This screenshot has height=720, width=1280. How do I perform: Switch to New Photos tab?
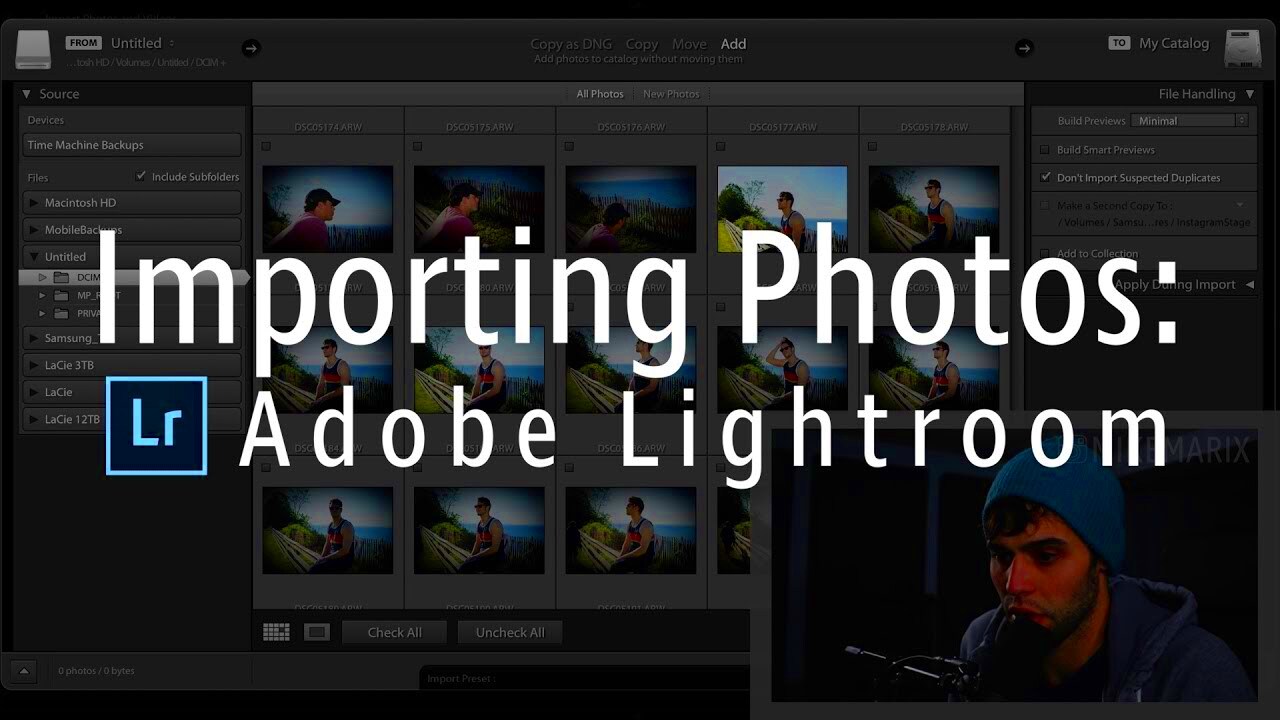(671, 94)
